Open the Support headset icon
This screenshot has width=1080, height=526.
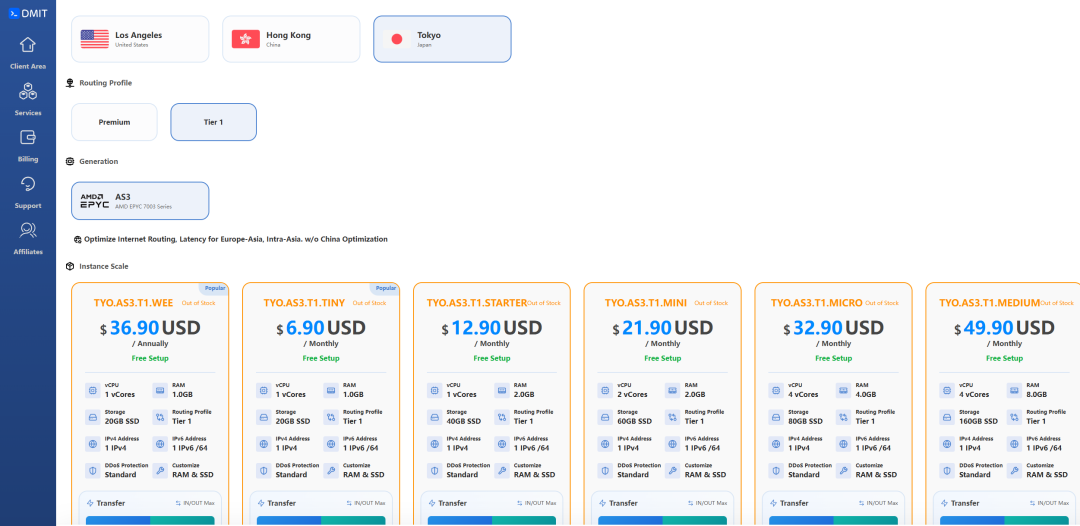[28, 184]
